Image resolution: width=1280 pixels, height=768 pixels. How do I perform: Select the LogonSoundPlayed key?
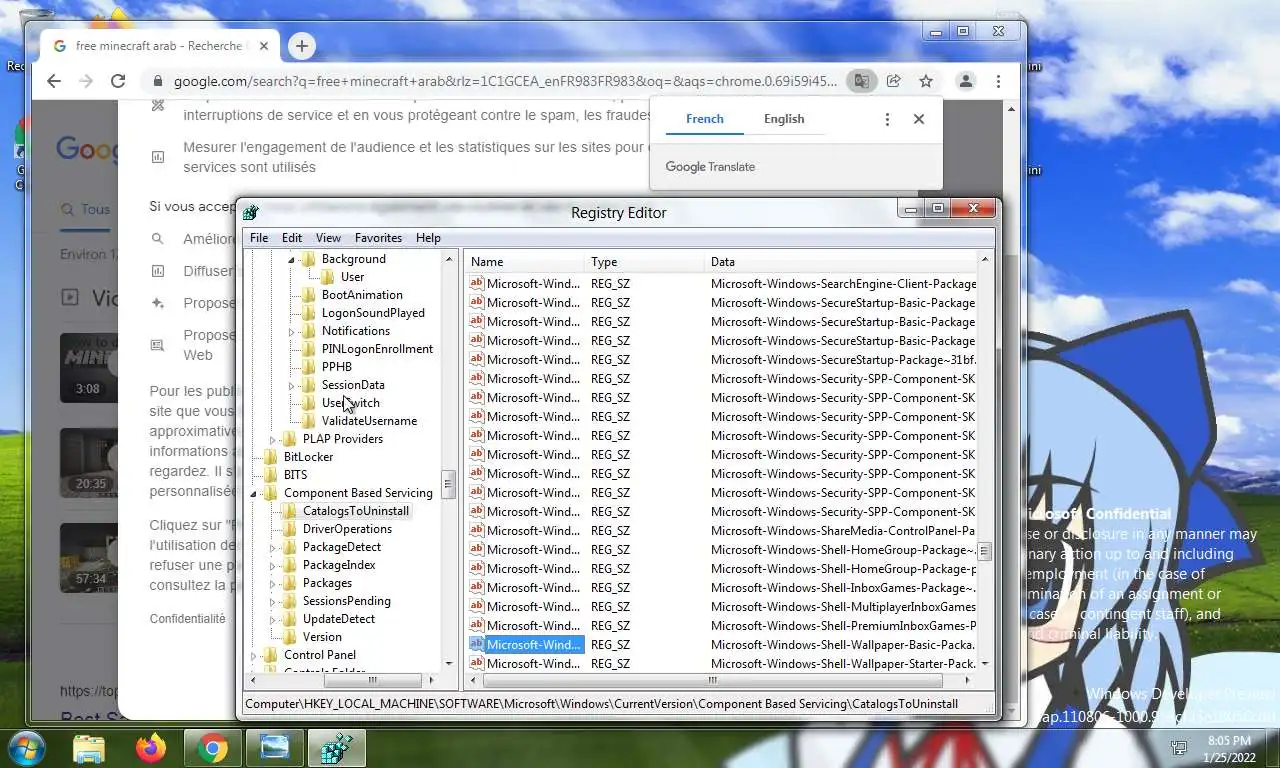click(373, 313)
